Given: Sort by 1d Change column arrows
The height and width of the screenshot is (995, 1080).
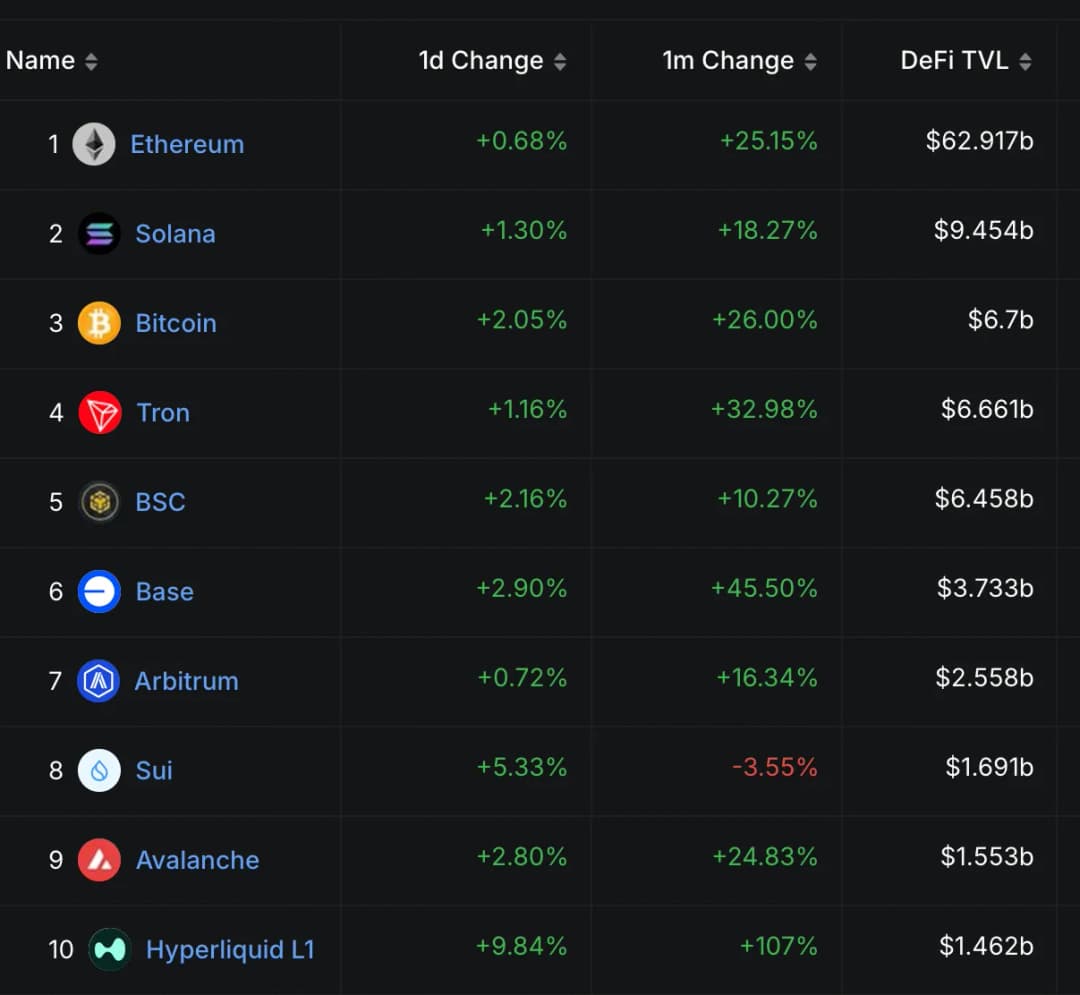Looking at the screenshot, I should pos(560,62).
